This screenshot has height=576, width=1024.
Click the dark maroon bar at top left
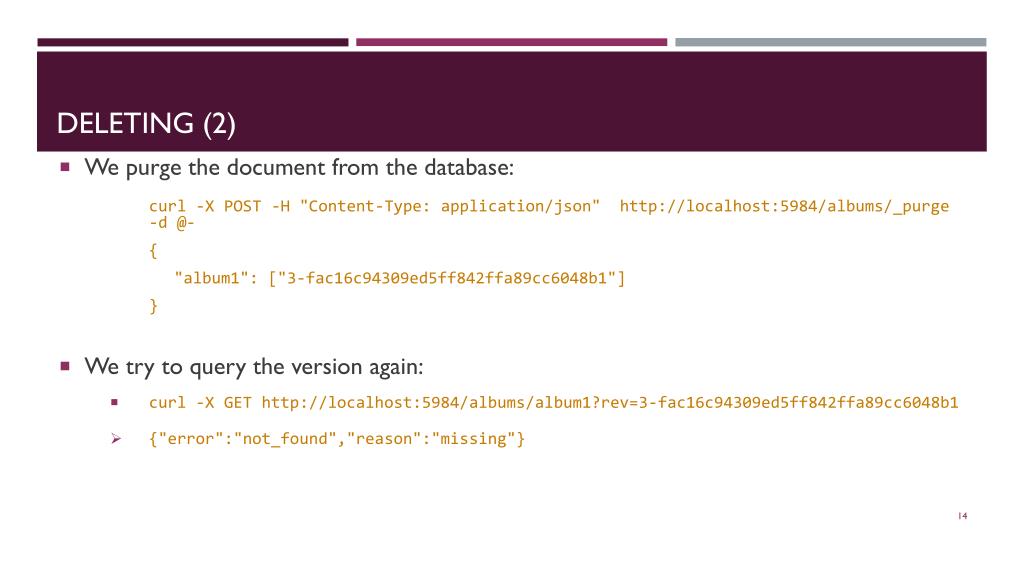click(193, 42)
